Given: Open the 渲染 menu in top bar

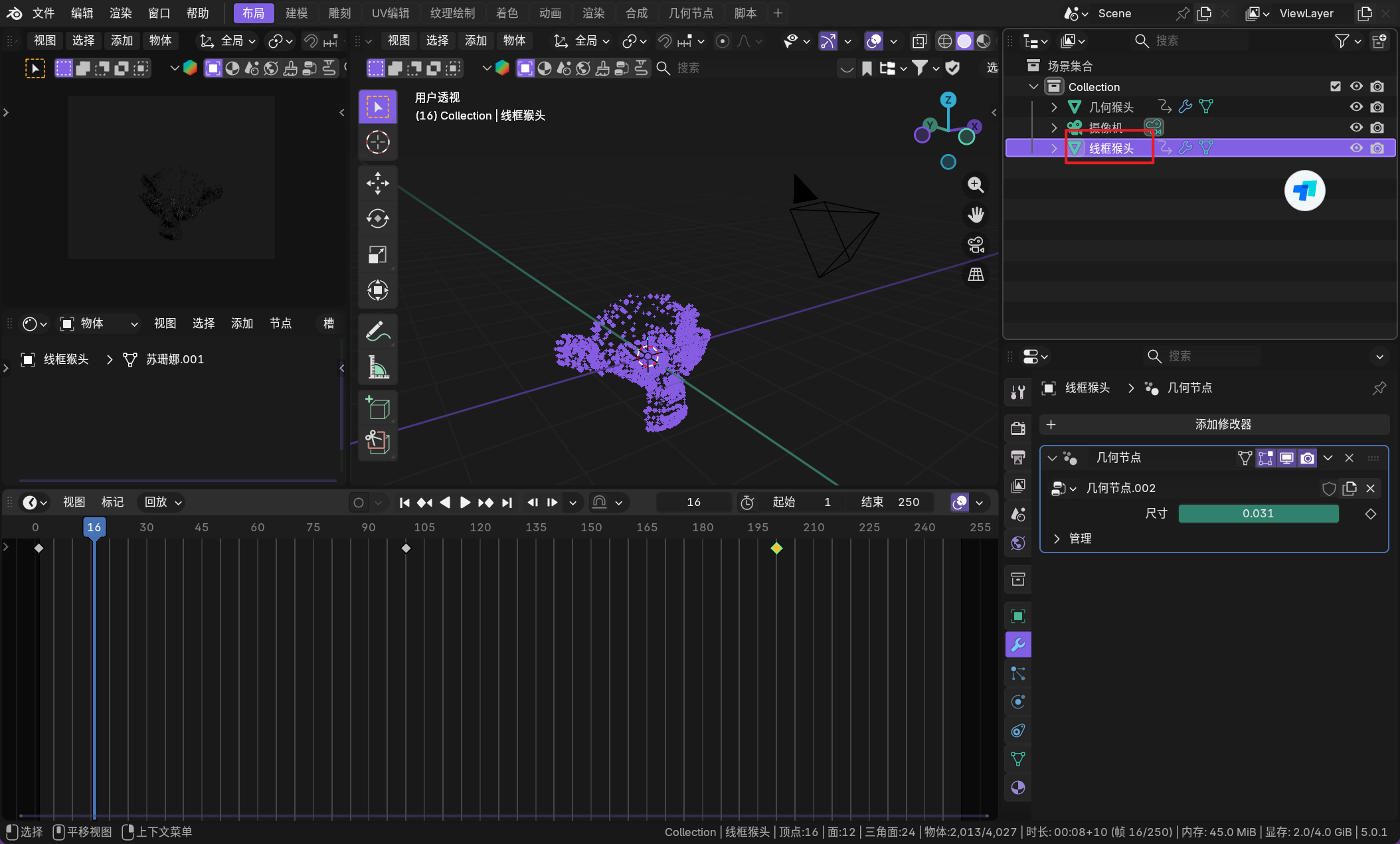Looking at the screenshot, I should click(120, 13).
